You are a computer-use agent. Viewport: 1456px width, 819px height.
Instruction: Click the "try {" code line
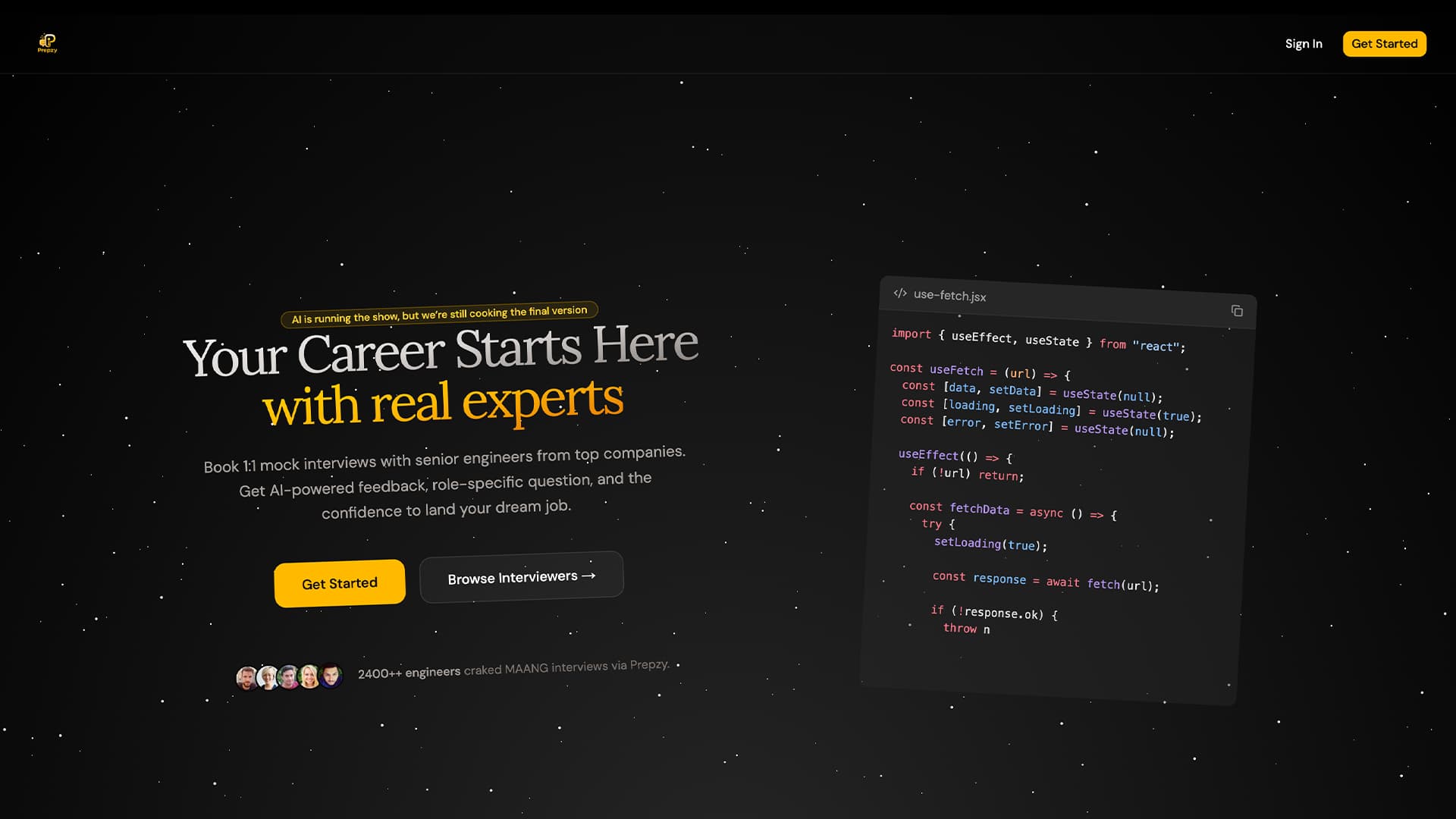pos(939,524)
